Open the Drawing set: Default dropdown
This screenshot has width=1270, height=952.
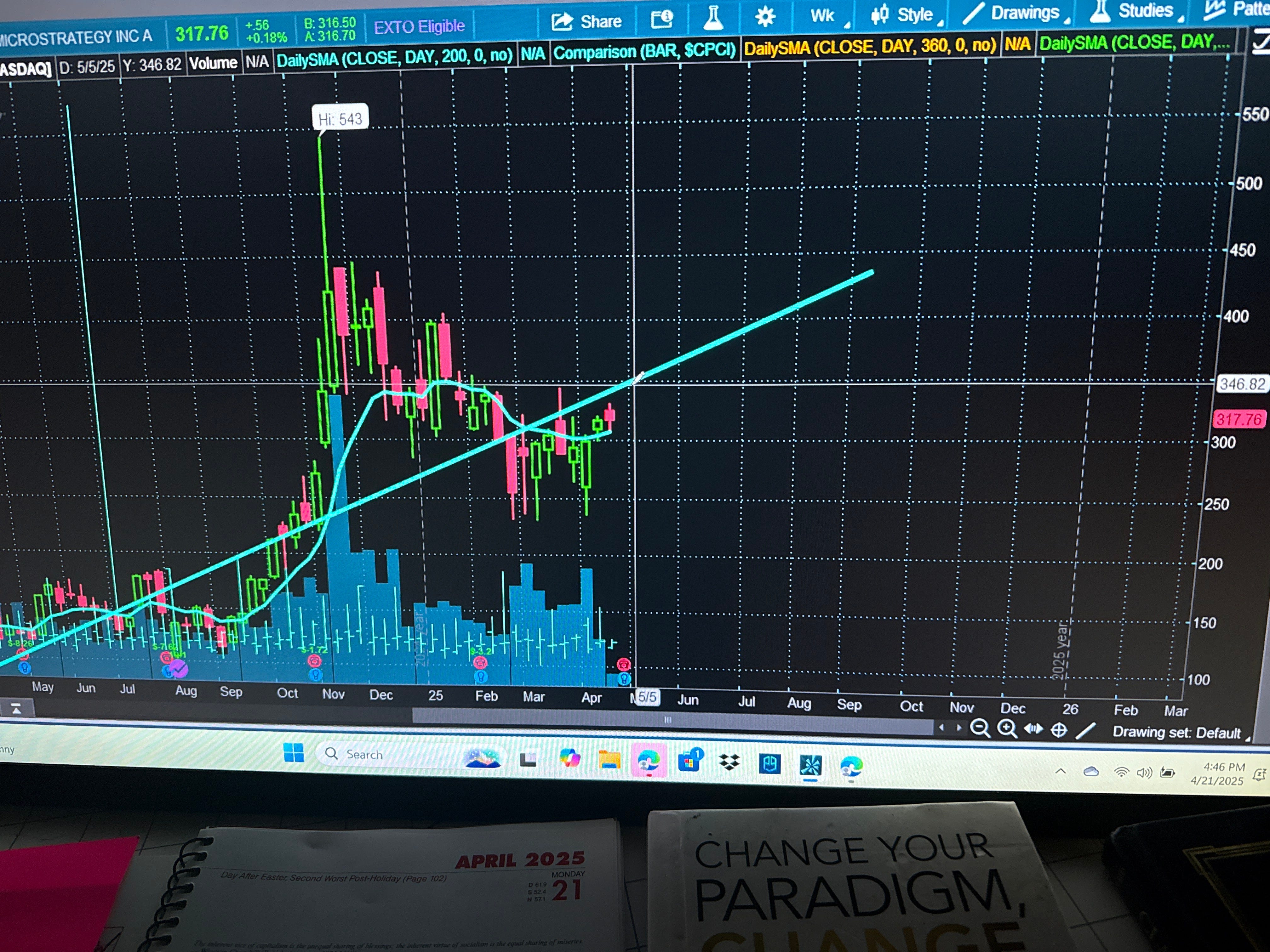click(1181, 733)
